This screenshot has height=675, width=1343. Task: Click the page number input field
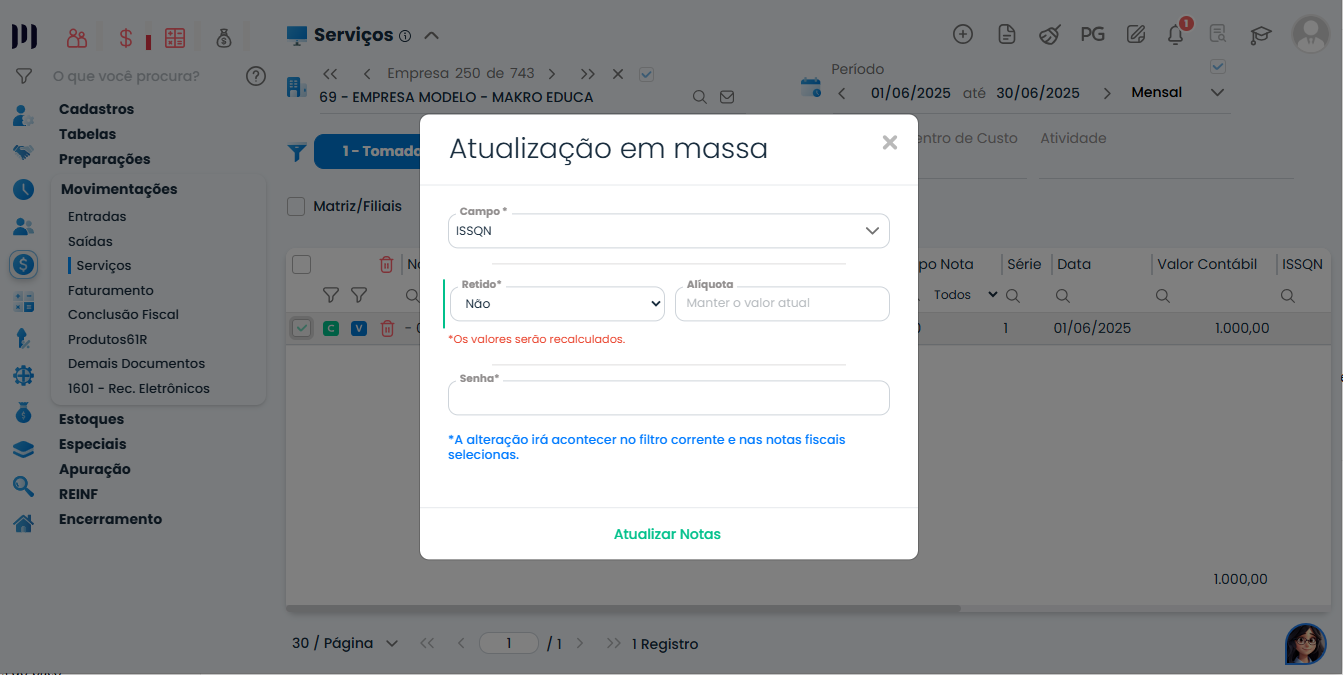click(x=509, y=643)
